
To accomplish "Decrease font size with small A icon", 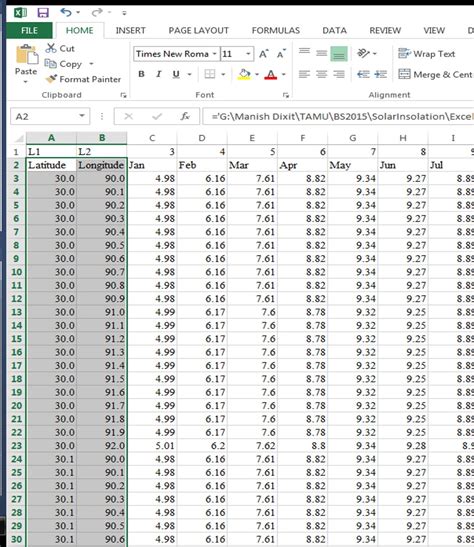I will [x=281, y=54].
